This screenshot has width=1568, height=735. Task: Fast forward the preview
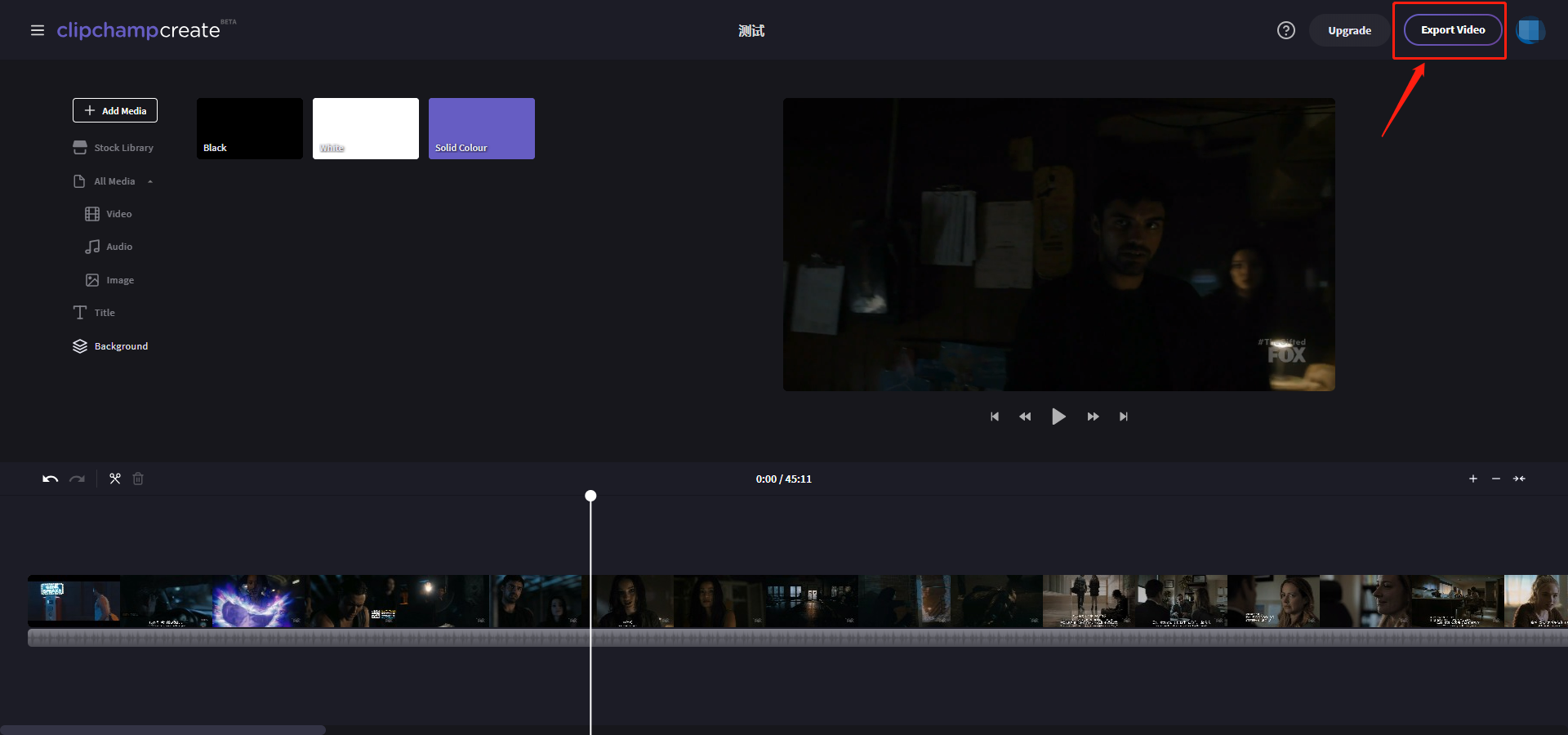coord(1093,416)
